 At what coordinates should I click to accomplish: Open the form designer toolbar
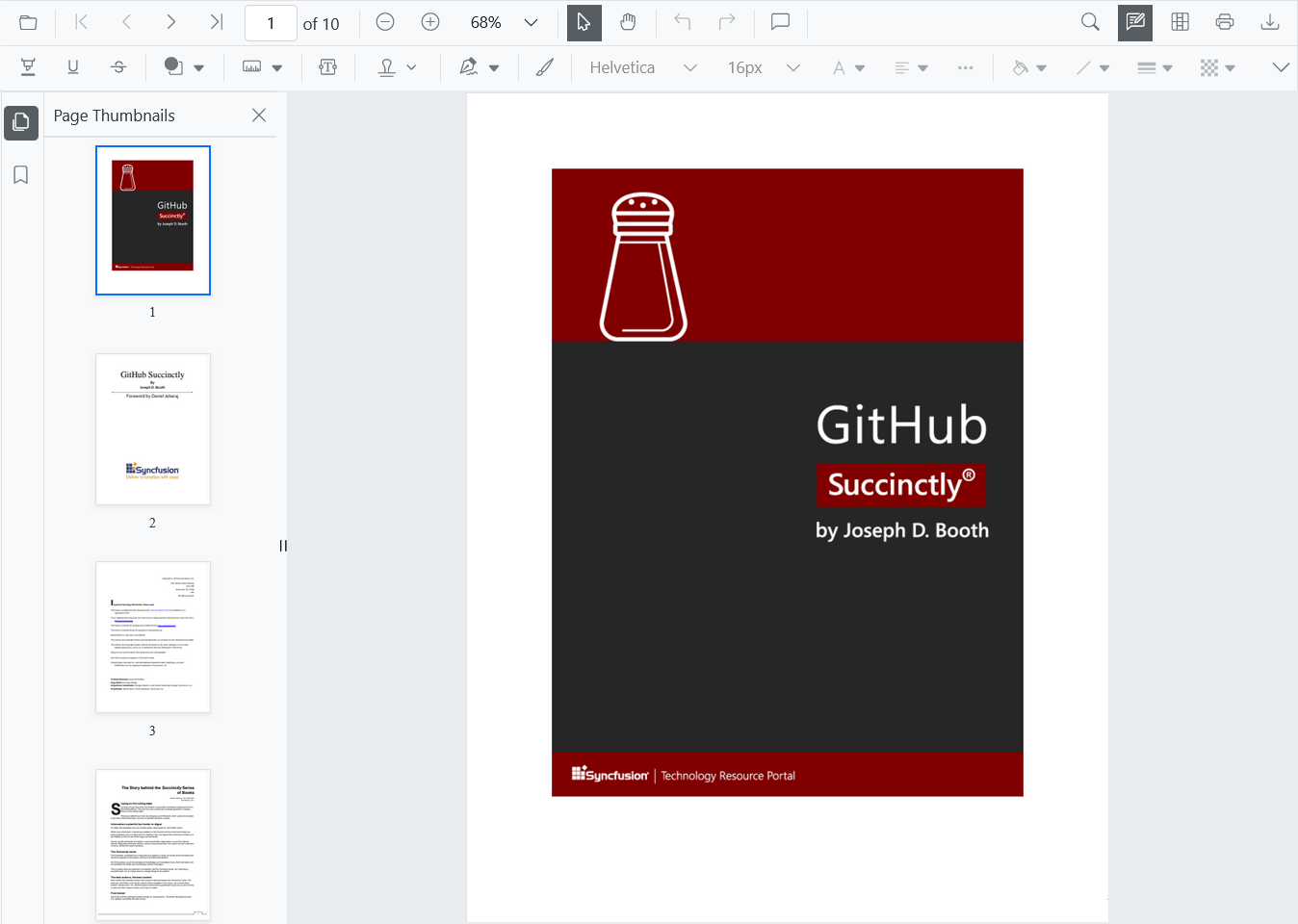point(1180,22)
